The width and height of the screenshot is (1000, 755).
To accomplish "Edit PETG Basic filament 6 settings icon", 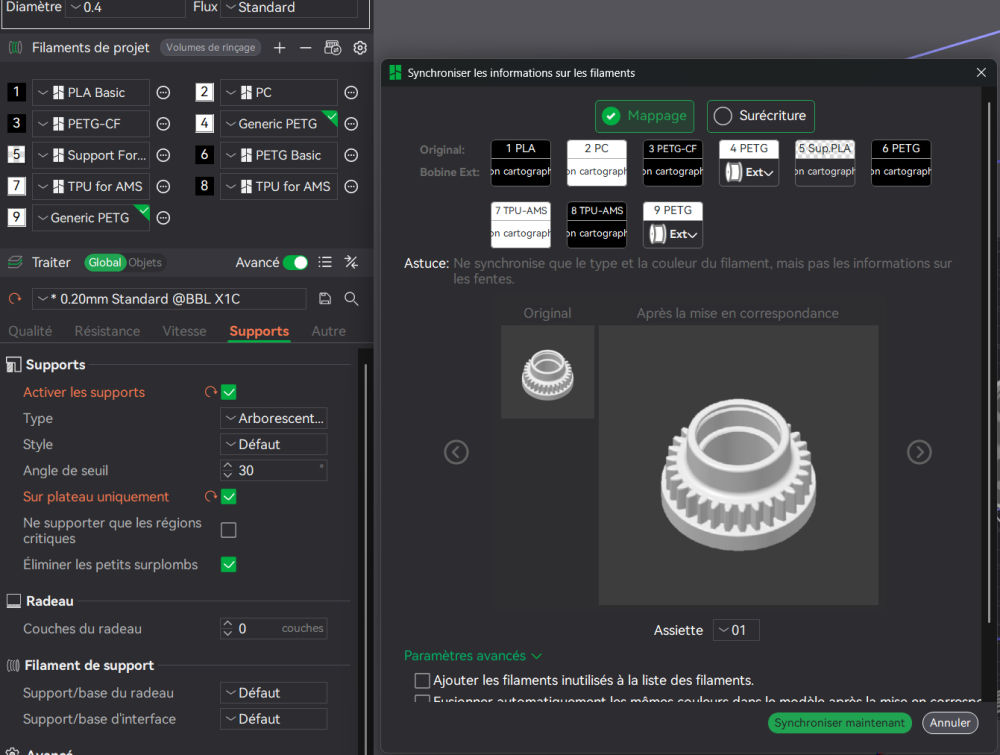I will coord(351,155).
